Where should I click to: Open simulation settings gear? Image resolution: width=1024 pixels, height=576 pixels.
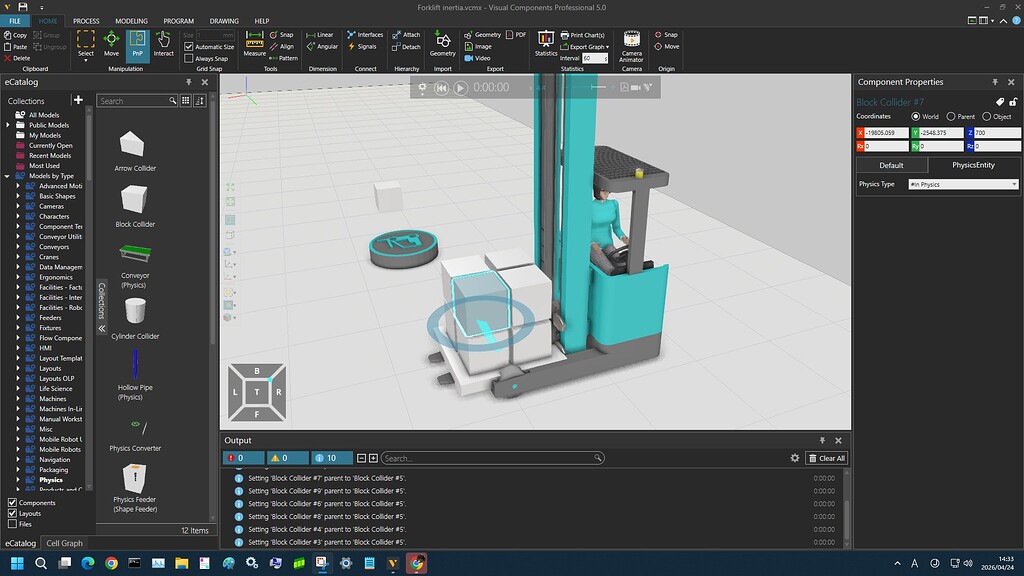pos(423,87)
